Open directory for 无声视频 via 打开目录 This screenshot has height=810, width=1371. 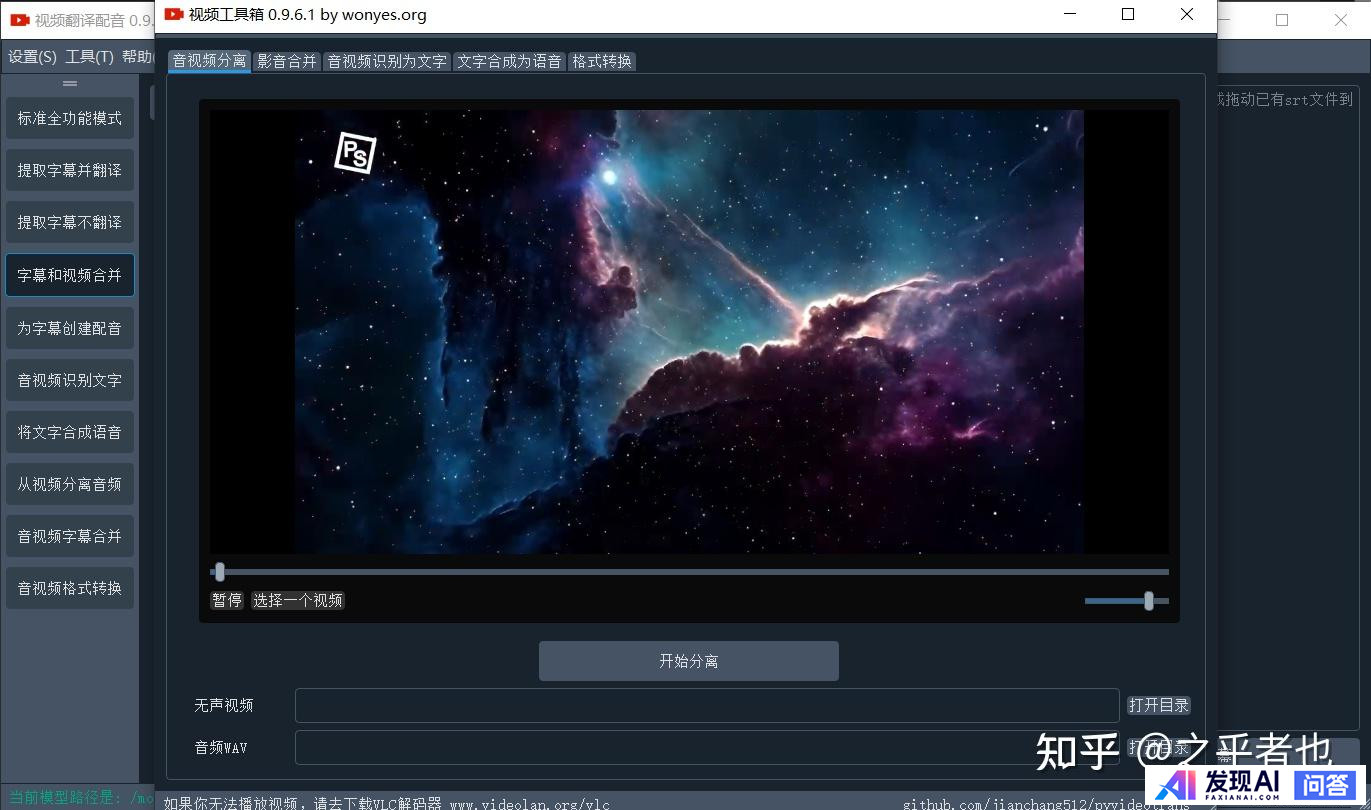point(1158,705)
